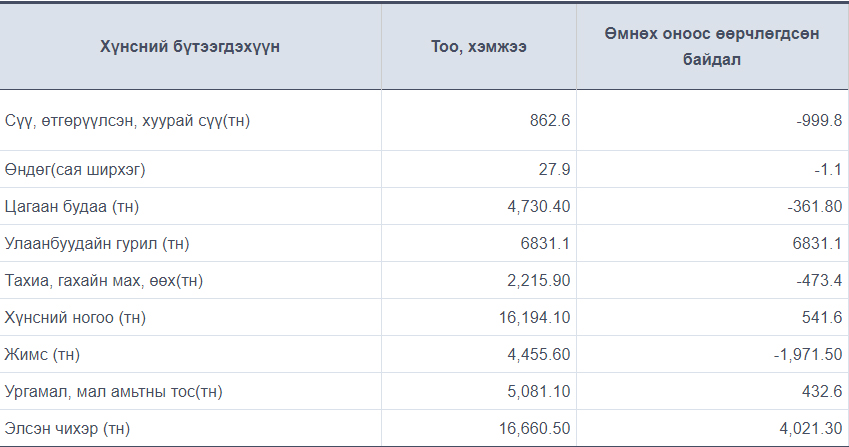Click the 862.6 quantity cell

pos(550,120)
